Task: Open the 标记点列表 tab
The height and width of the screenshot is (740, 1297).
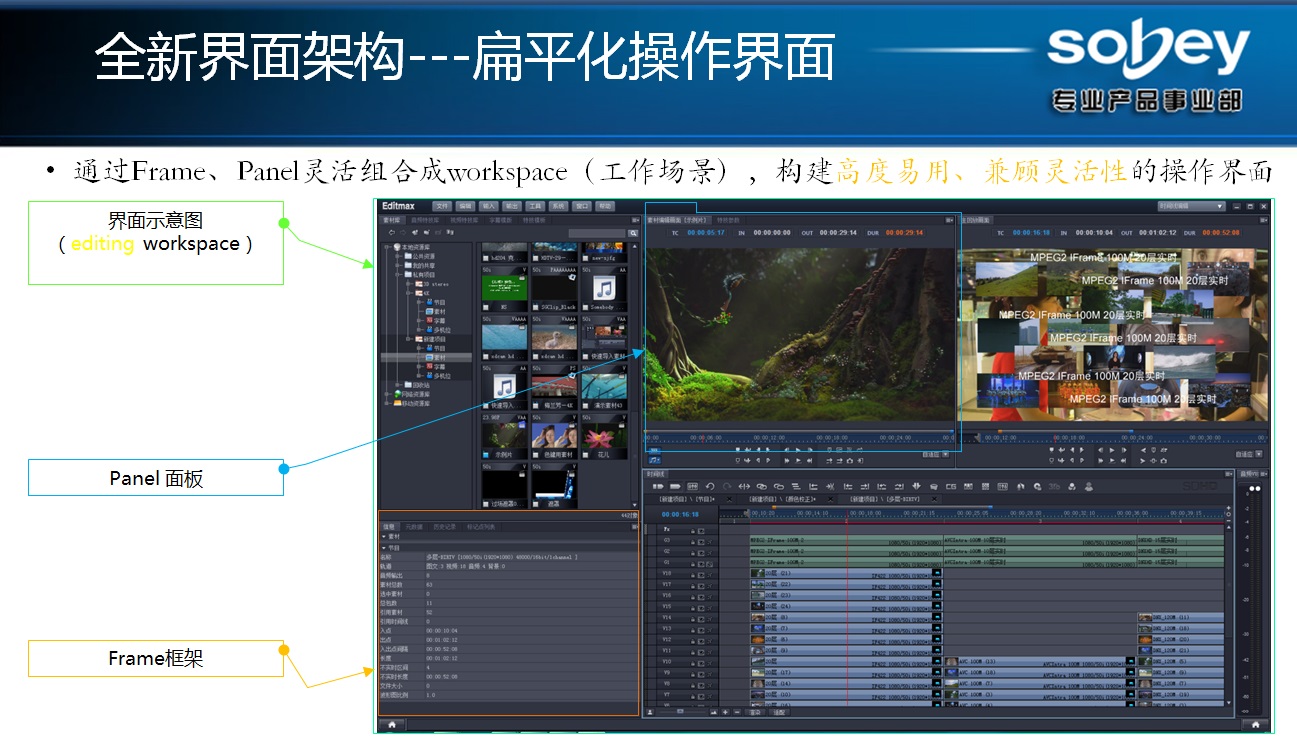Action: (x=481, y=527)
